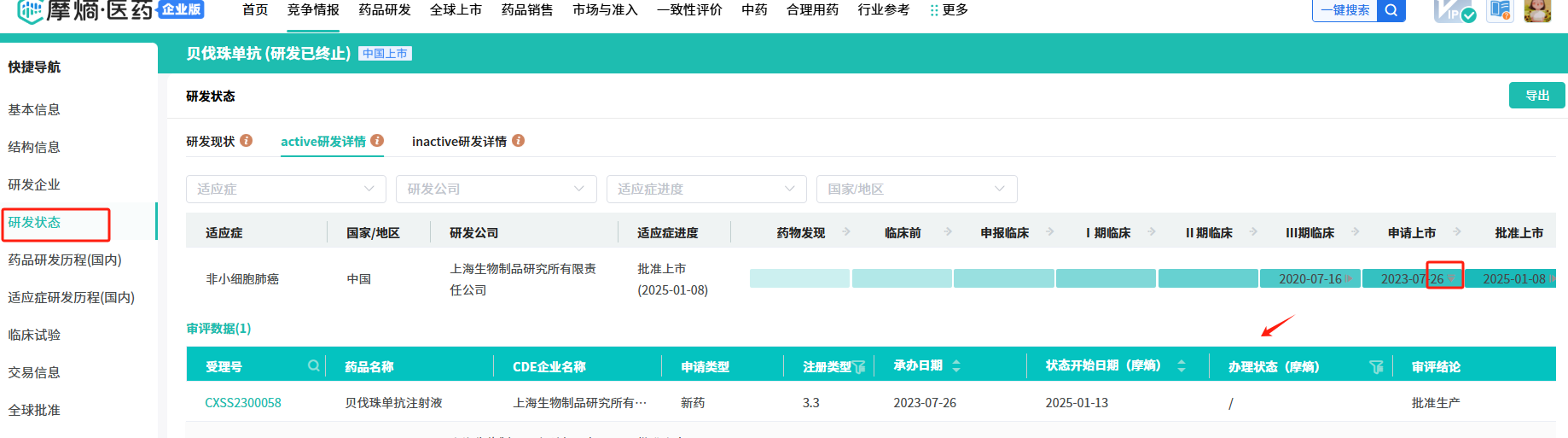Click info icon beside inactive研发详情

click(x=519, y=141)
